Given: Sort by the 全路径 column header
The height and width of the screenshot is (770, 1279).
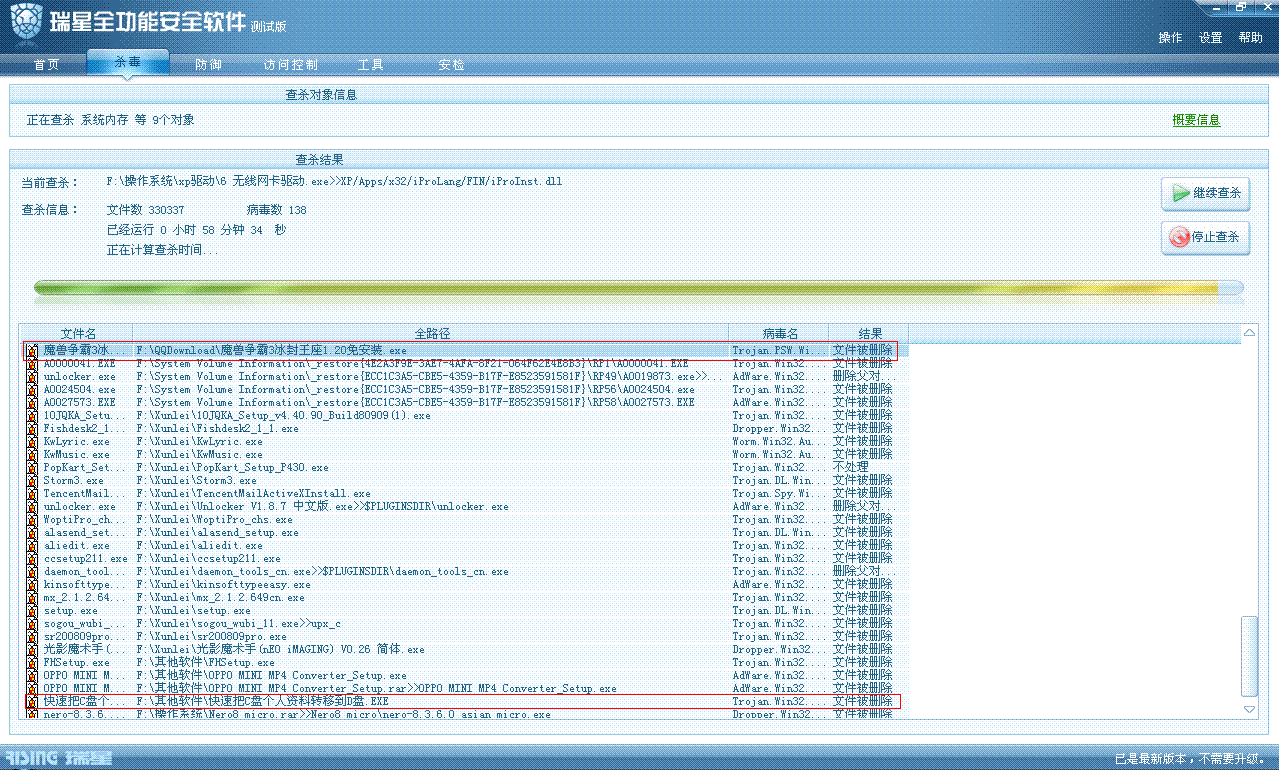Looking at the screenshot, I should click(x=431, y=332).
